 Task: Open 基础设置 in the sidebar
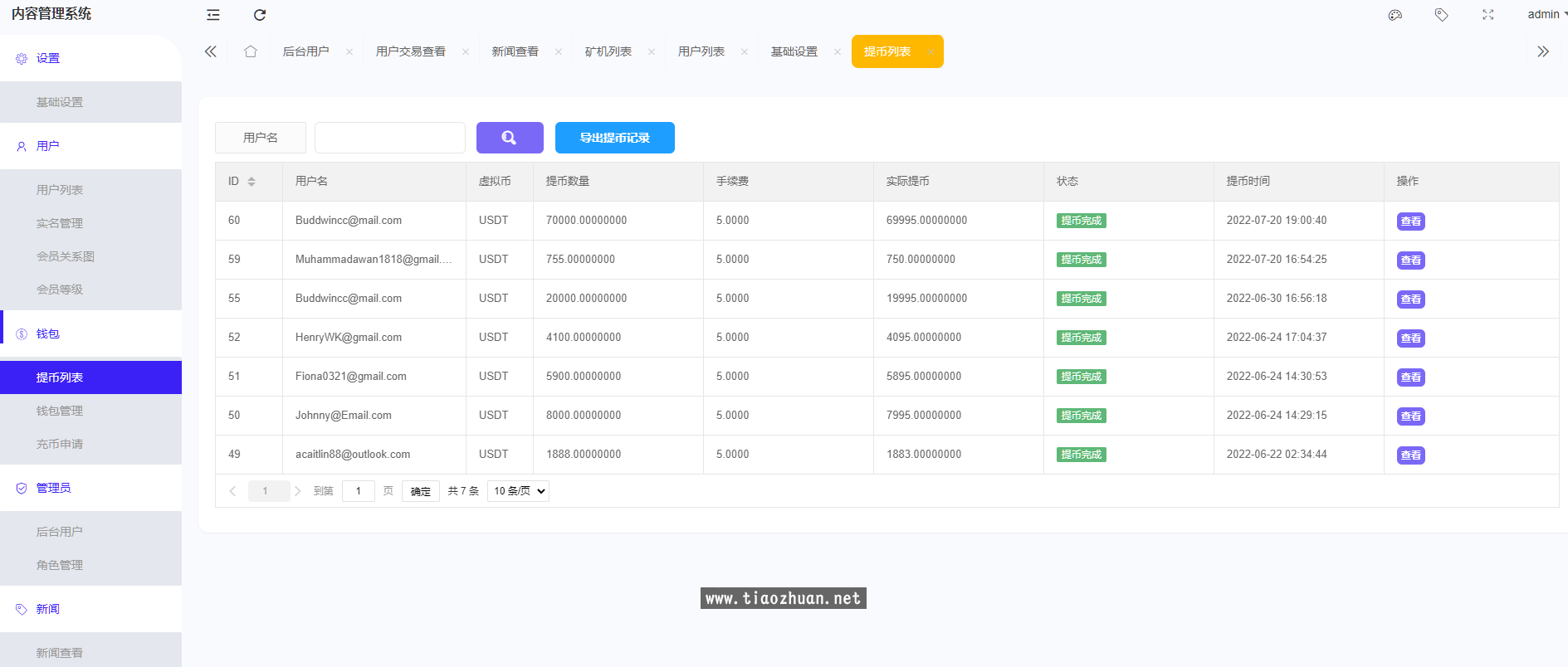(x=90, y=102)
